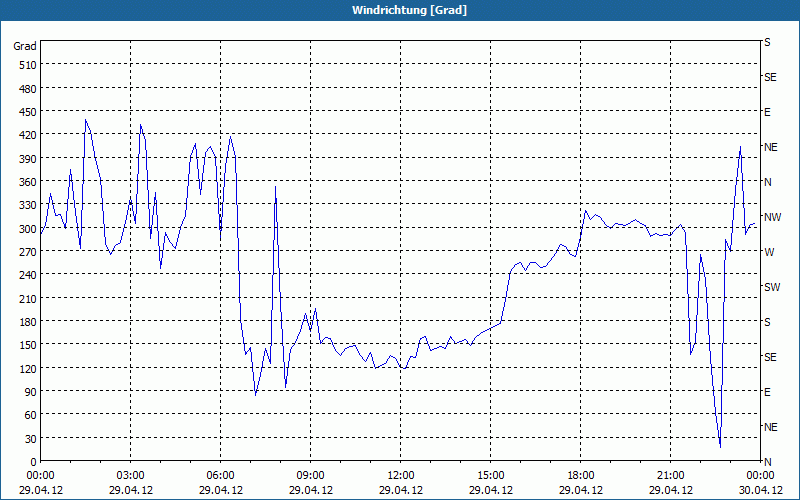Select the 0 y-axis value

34,462
